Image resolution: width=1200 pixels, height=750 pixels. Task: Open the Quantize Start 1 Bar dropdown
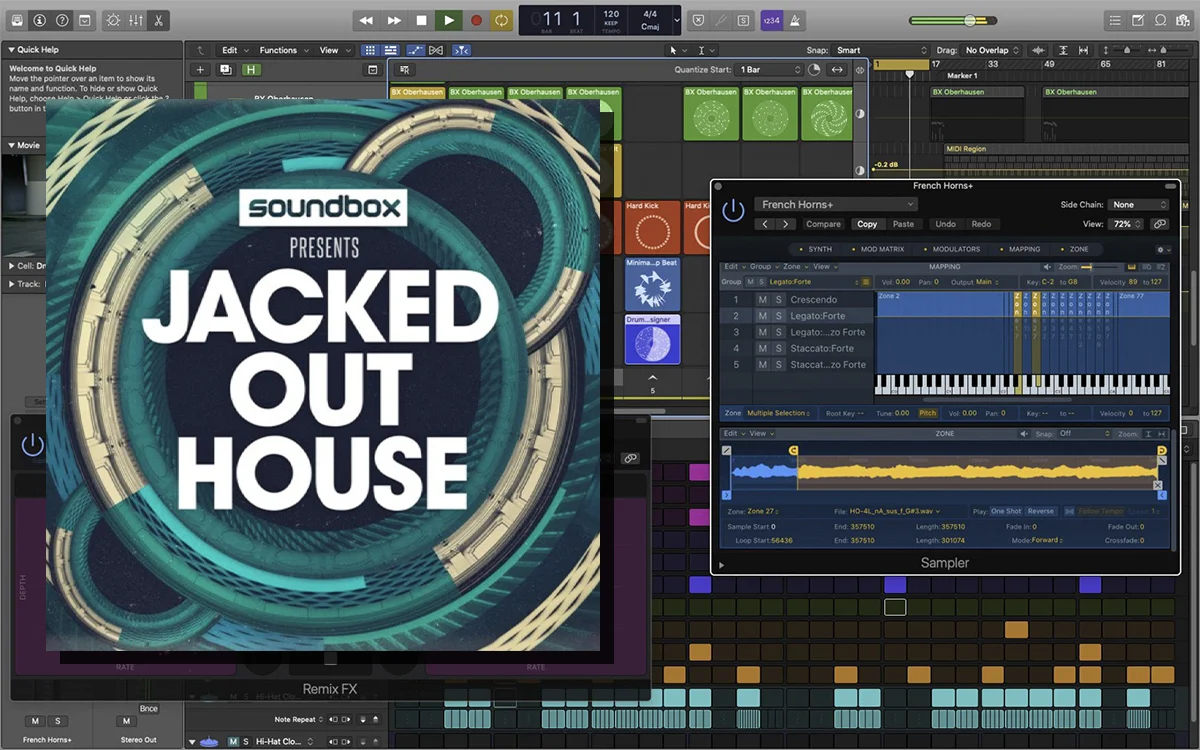pyautogui.click(x=769, y=70)
